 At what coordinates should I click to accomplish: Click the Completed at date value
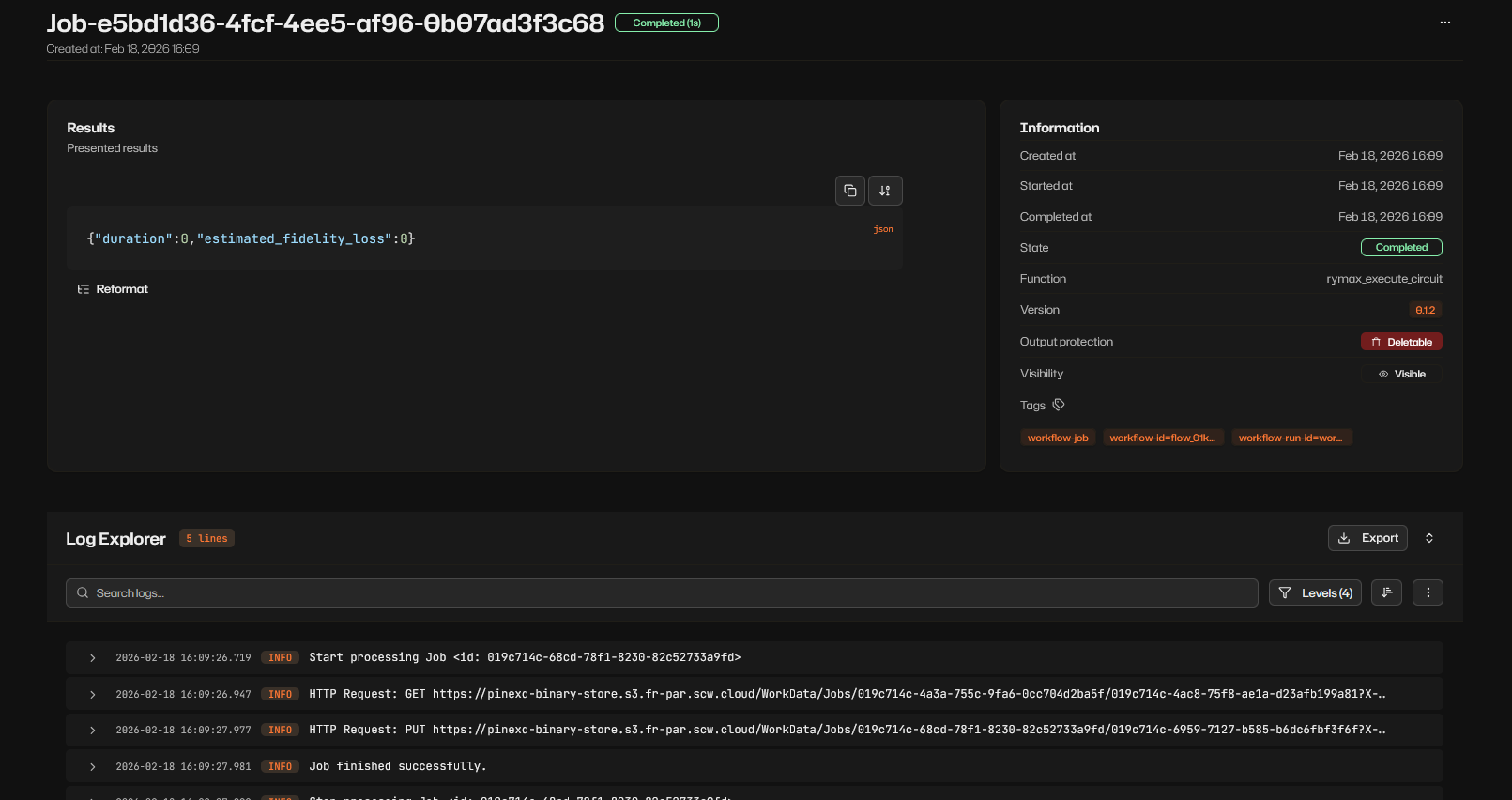coord(1390,217)
